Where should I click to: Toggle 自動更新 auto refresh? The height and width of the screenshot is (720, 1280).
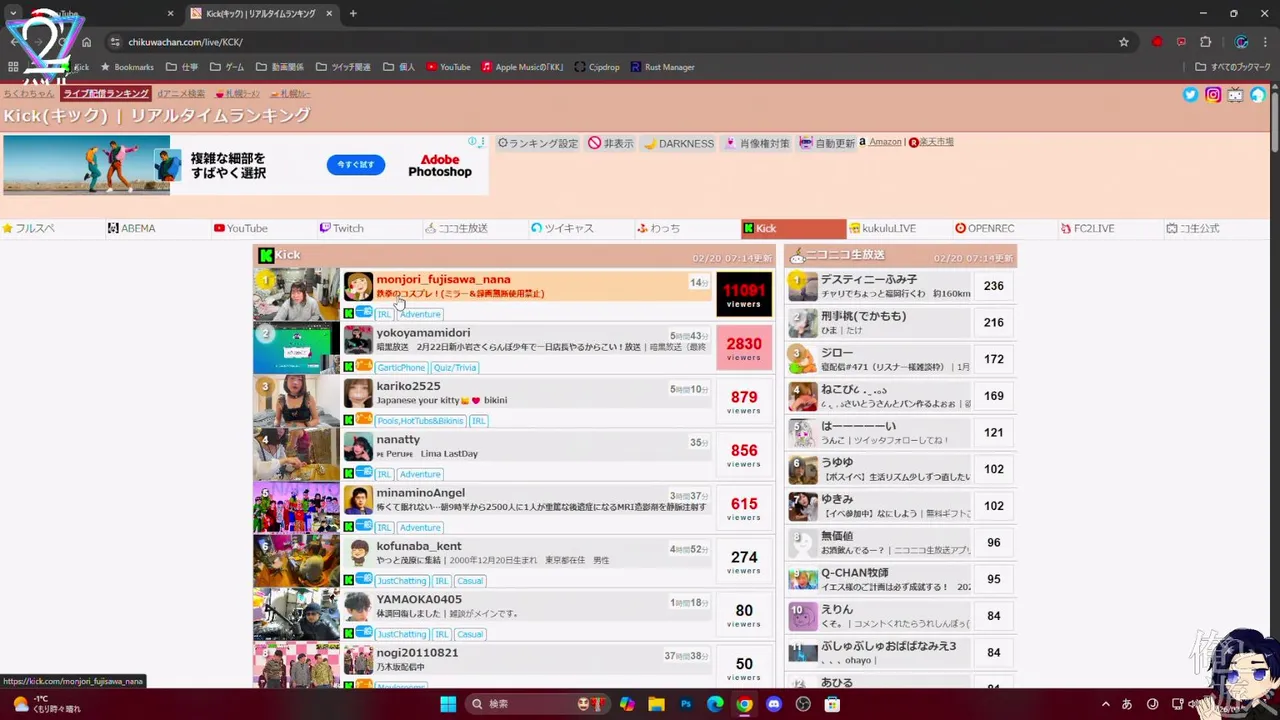pos(827,143)
